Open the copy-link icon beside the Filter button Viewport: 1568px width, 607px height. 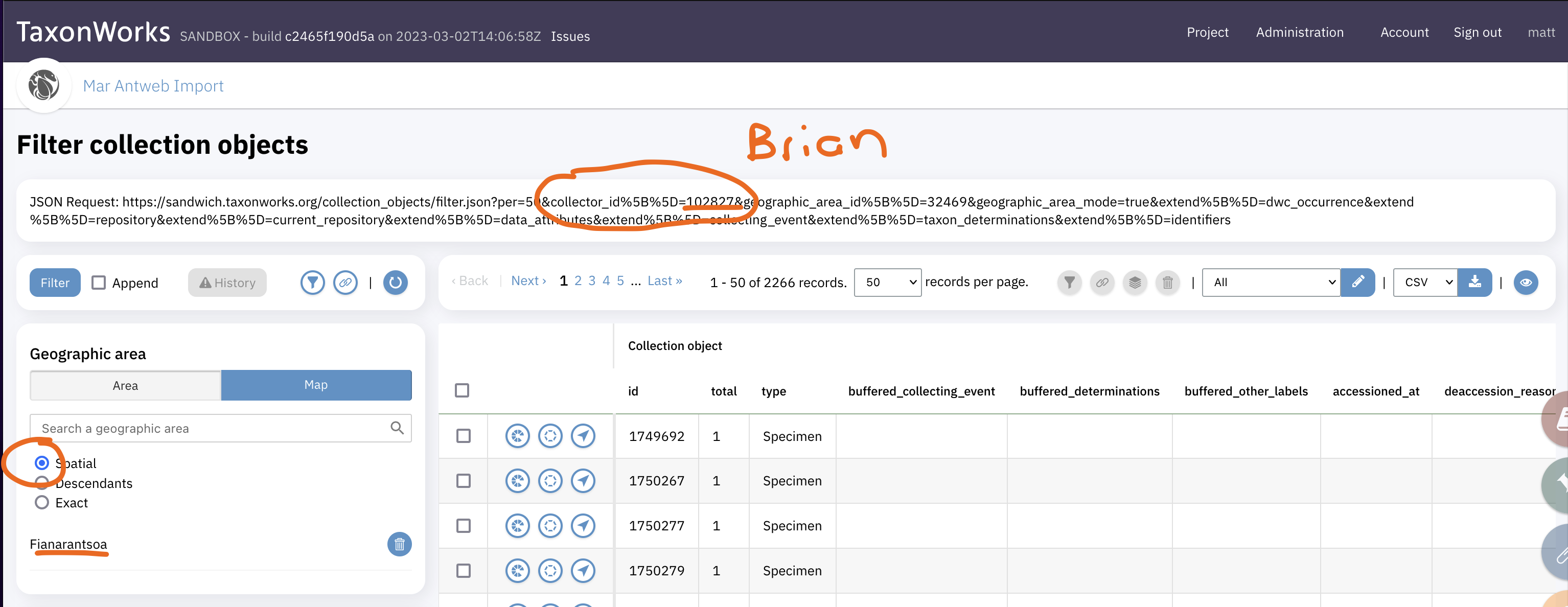[345, 282]
